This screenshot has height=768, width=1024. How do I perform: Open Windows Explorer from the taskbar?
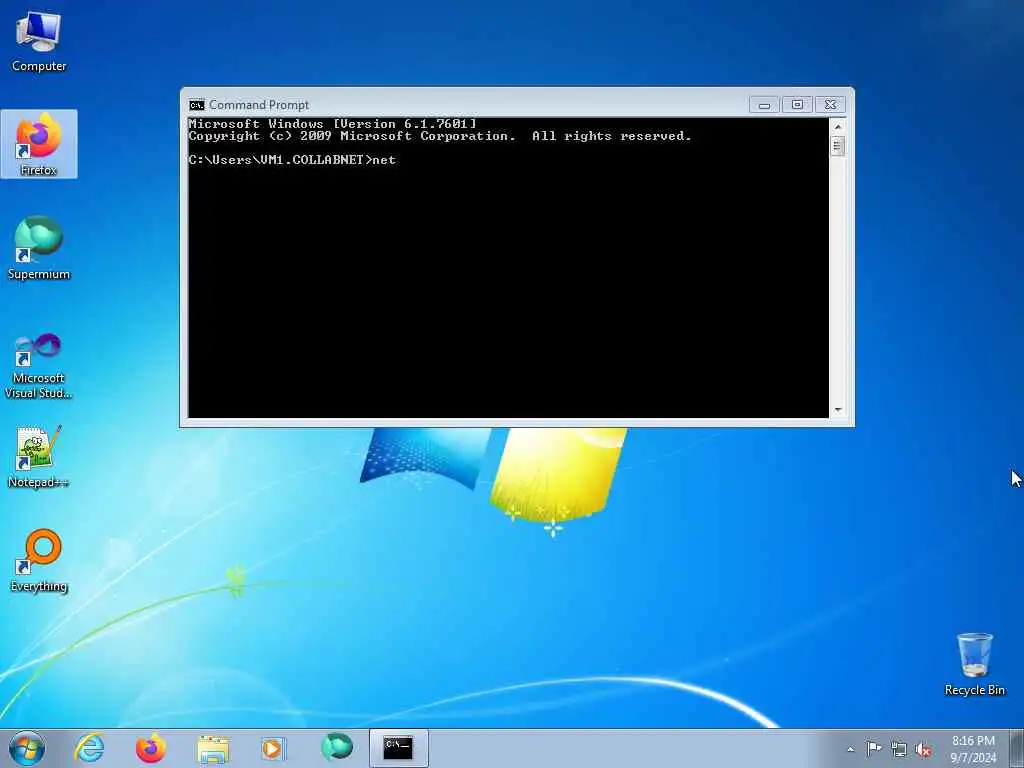(x=213, y=748)
